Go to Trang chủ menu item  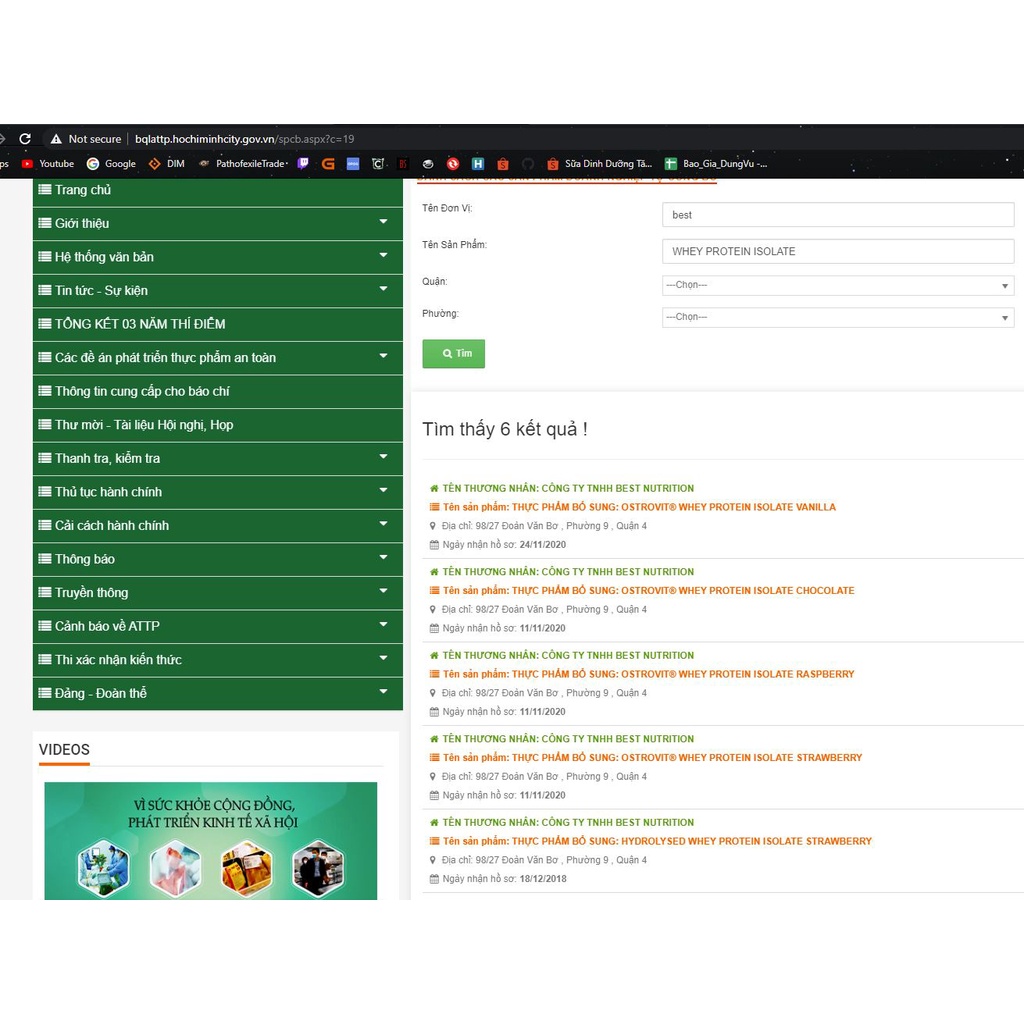click(x=83, y=190)
